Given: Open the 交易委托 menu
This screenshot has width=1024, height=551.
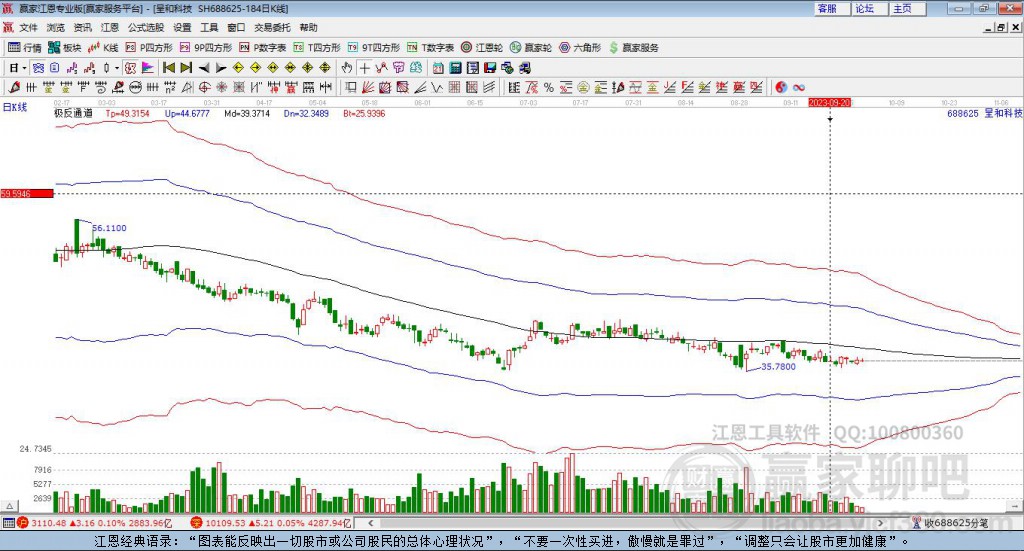Looking at the screenshot, I should pyautogui.click(x=272, y=27).
